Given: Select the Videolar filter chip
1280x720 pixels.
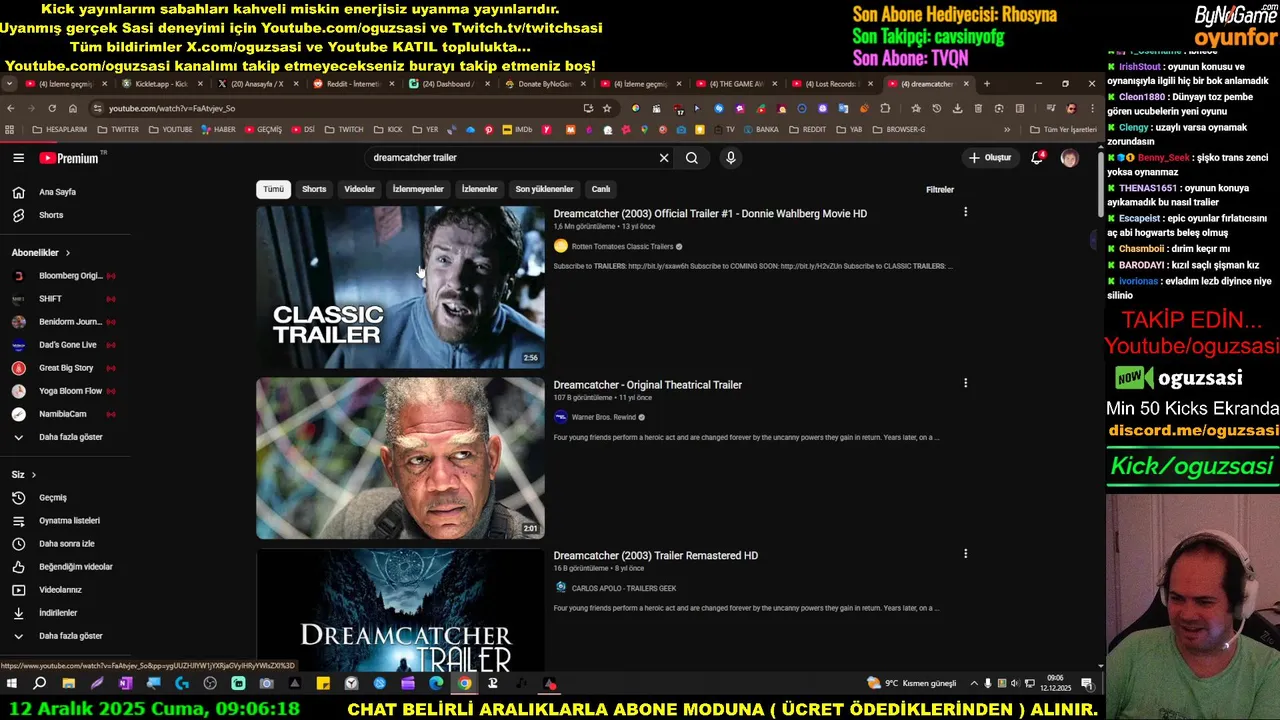Looking at the screenshot, I should [x=359, y=189].
